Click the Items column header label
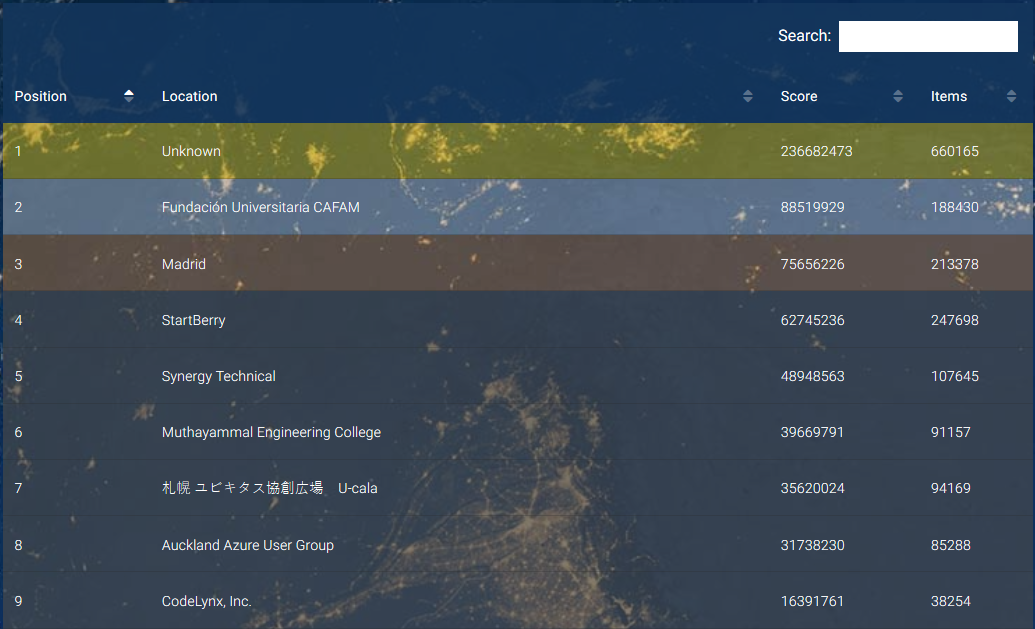1035x629 pixels. pyautogui.click(x=949, y=96)
